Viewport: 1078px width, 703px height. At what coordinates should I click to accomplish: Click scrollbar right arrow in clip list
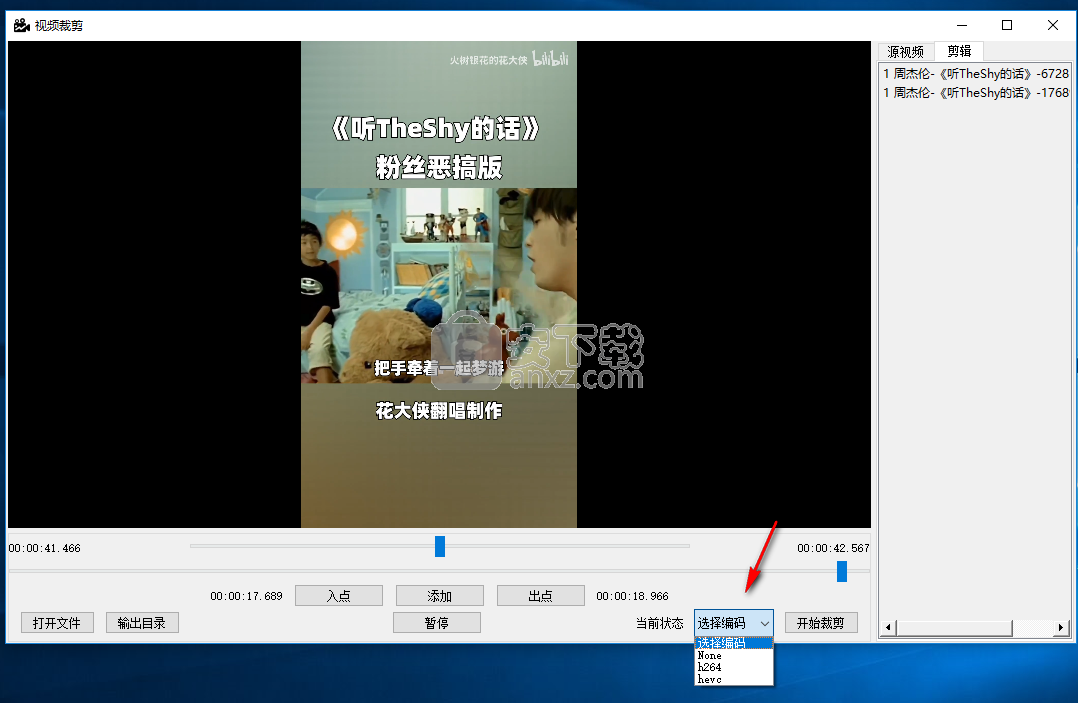(x=1061, y=627)
